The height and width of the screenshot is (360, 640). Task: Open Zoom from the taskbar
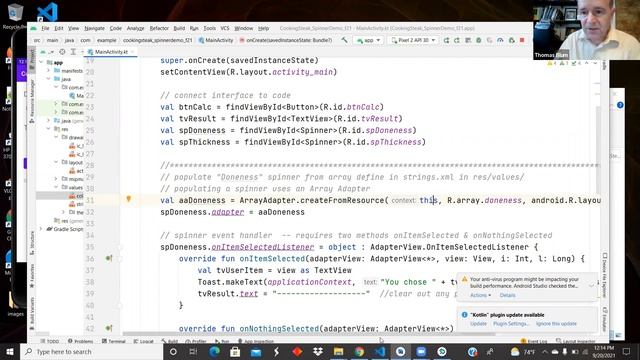point(421,351)
